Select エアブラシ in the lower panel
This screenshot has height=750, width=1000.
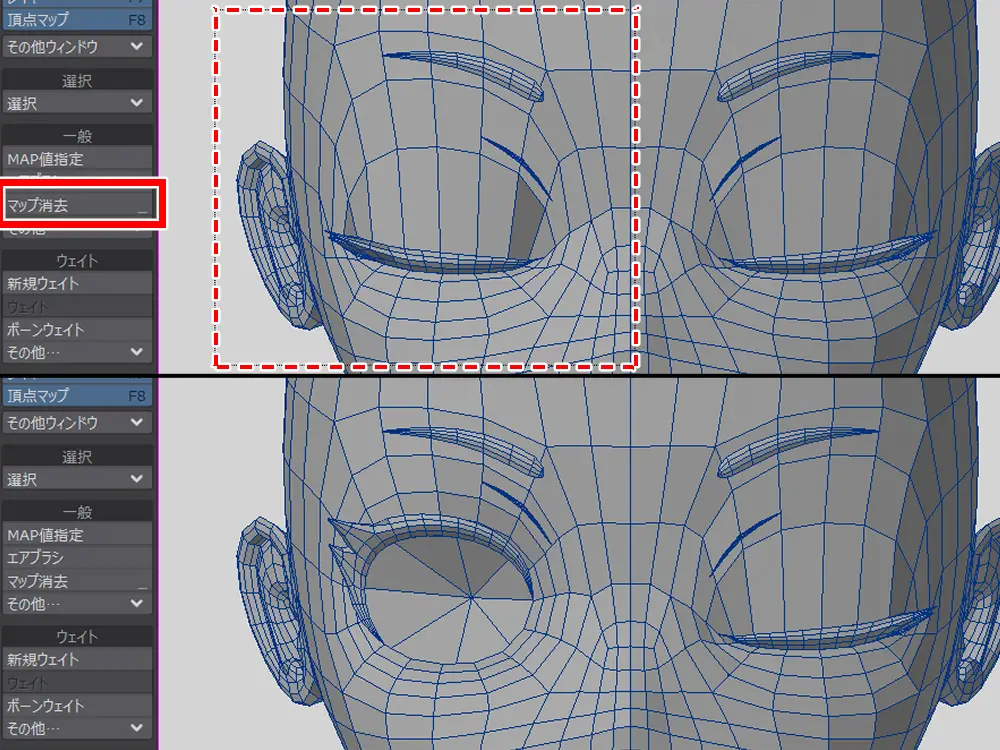click(78, 558)
